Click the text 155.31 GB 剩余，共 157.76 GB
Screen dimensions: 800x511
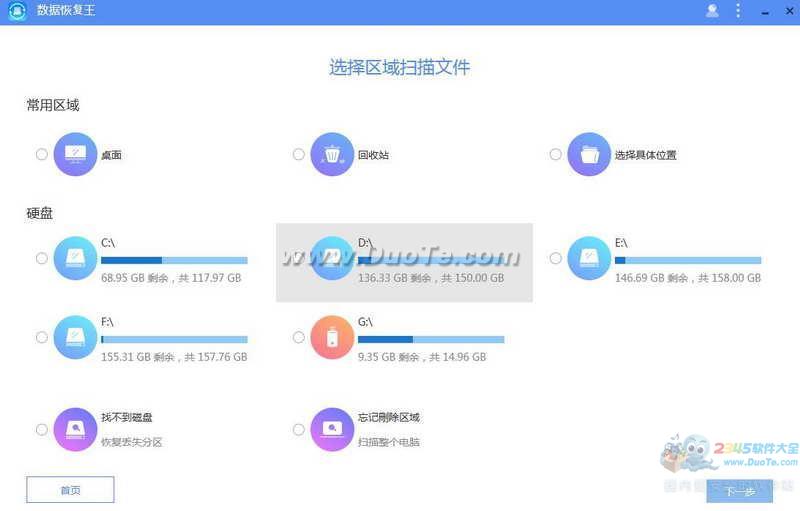pos(174,357)
